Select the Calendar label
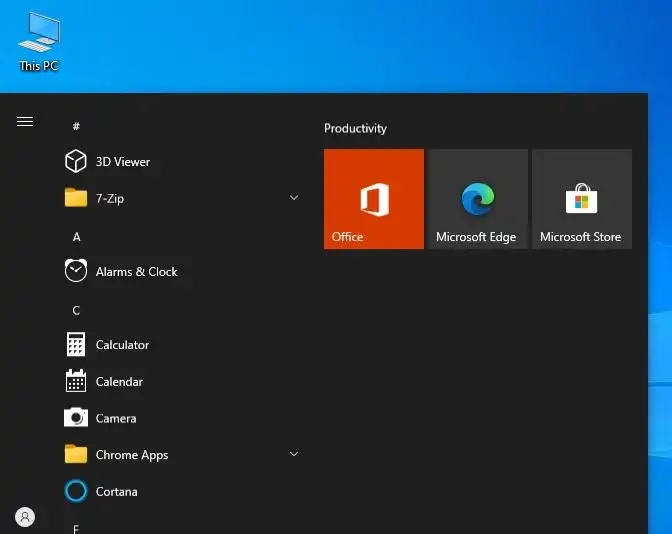Viewport: 672px width, 534px height. [x=120, y=382]
